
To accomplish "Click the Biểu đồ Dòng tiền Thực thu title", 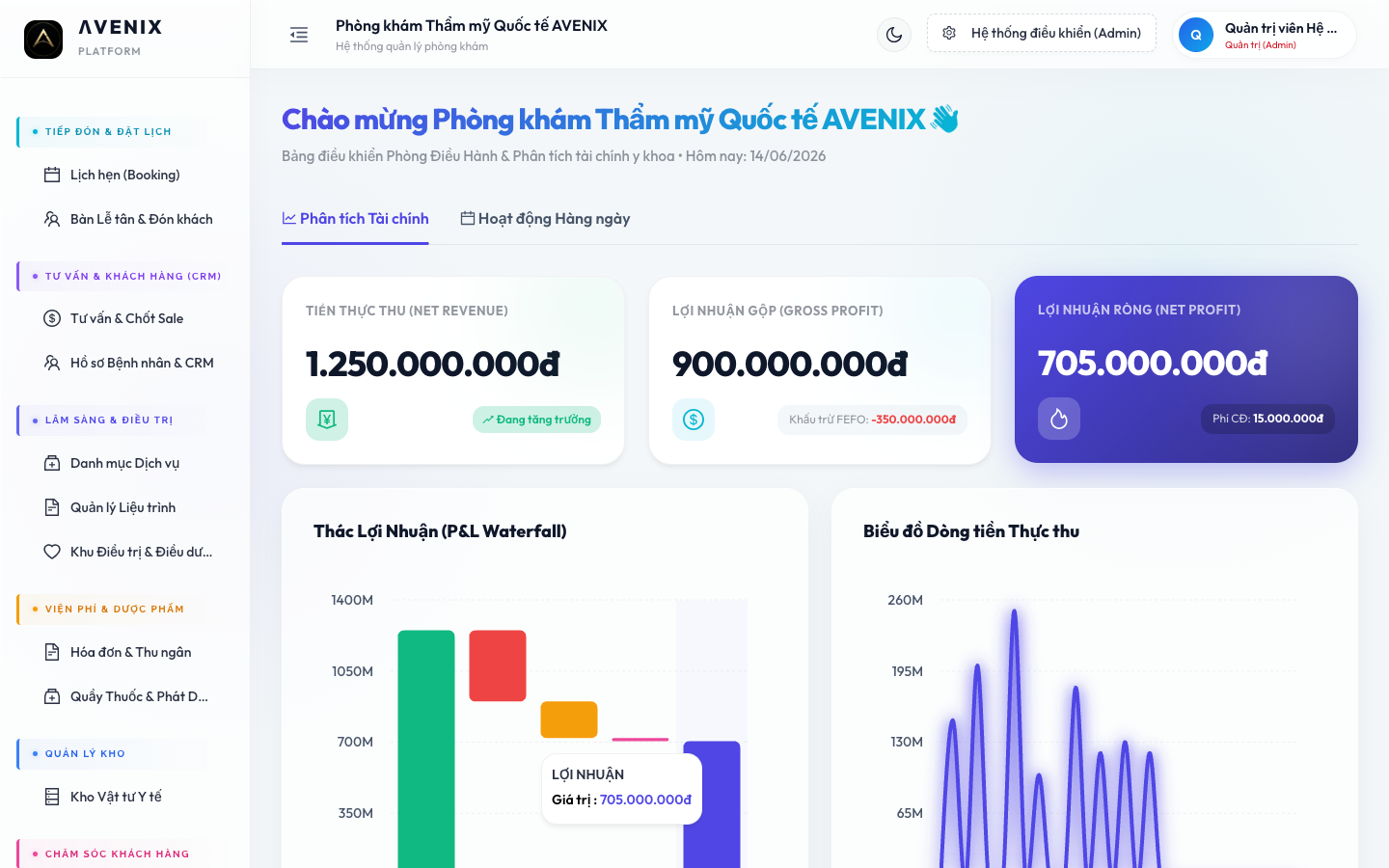I will click(x=971, y=531).
